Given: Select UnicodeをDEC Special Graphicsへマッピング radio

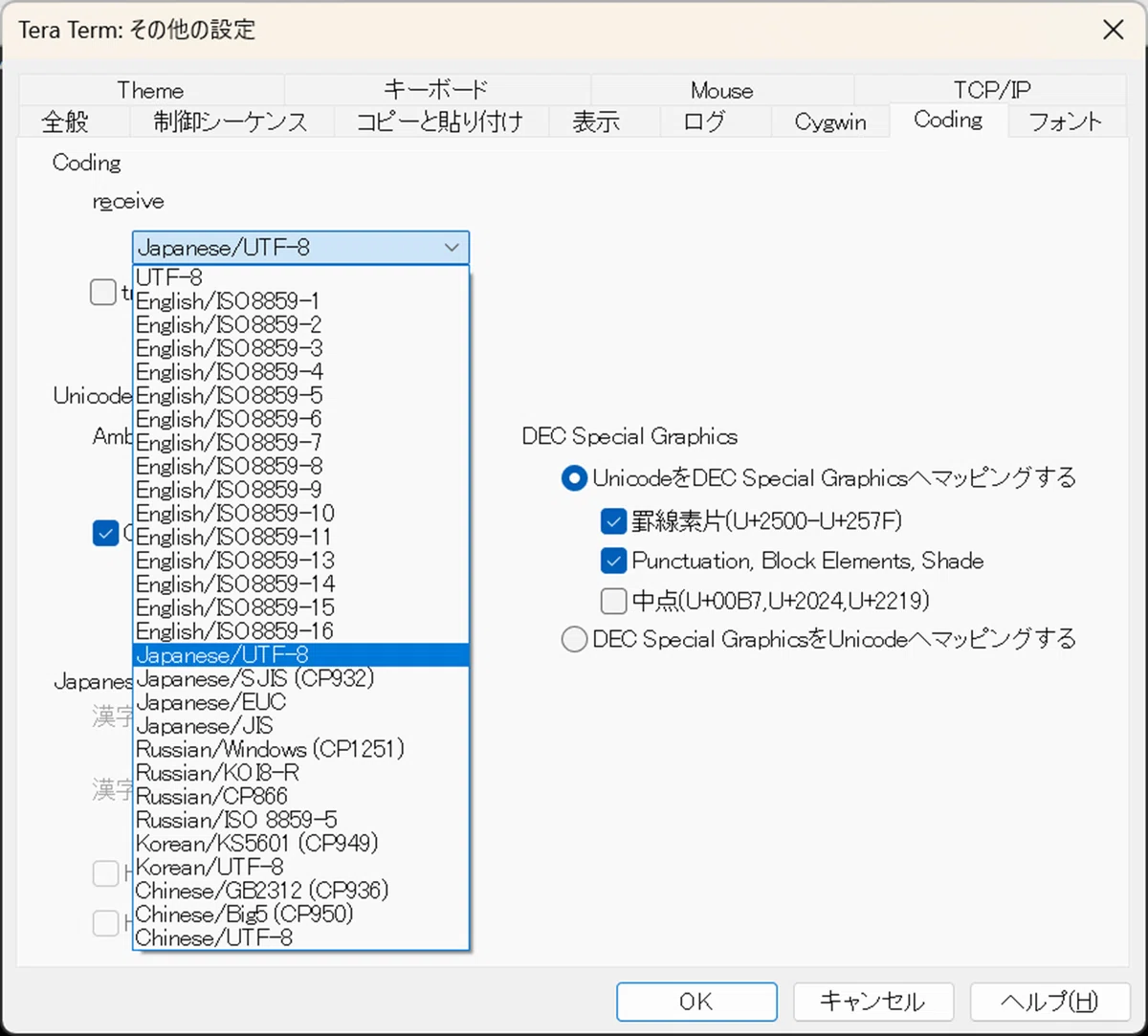Looking at the screenshot, I should tap(574, 478).
